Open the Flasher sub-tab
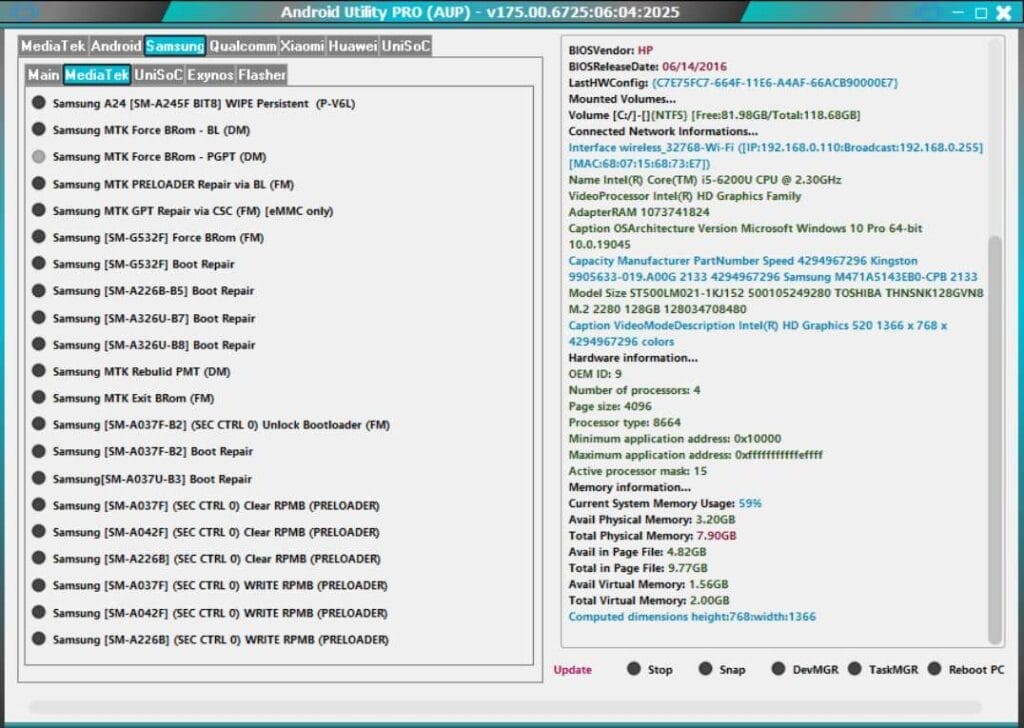1024x728 pixels. pyautogui.click(x=262, y=74)
